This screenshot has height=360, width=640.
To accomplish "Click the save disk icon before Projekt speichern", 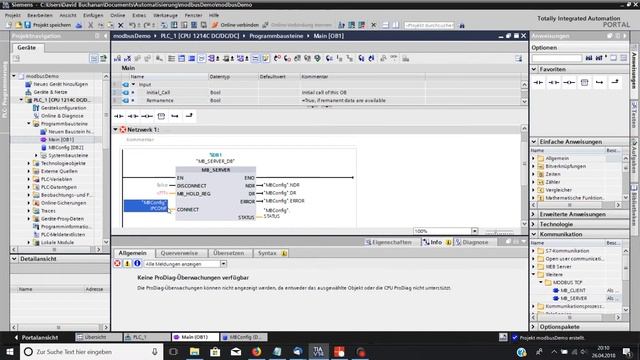I will point(27,25).
